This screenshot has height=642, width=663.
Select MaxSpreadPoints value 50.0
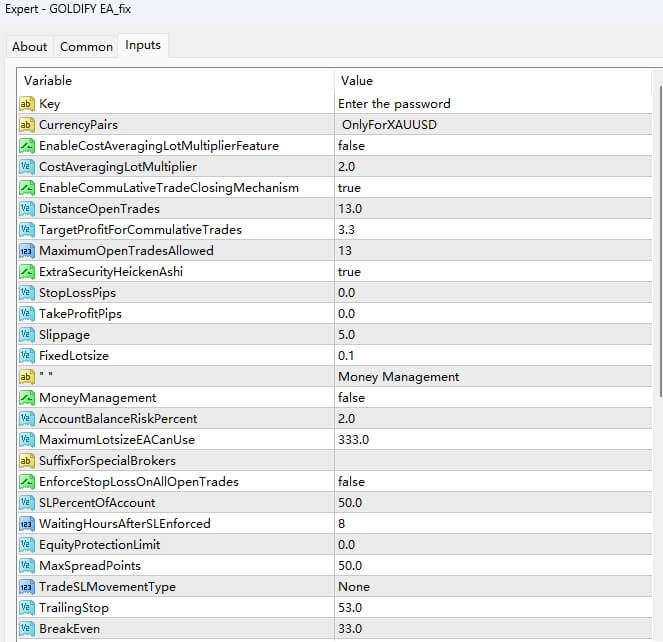350,565
